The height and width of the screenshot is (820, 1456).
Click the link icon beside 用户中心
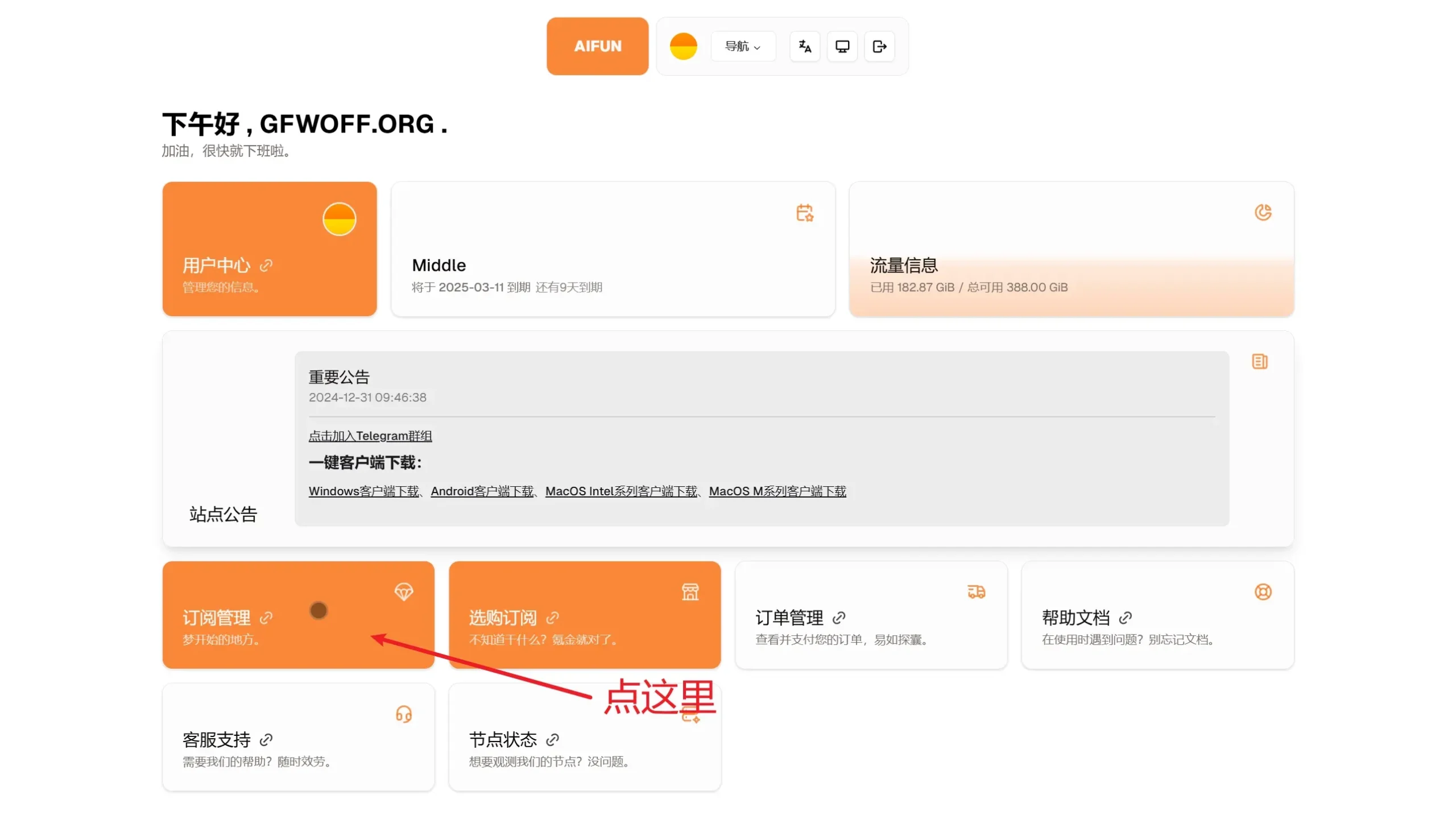pos(266,266)
